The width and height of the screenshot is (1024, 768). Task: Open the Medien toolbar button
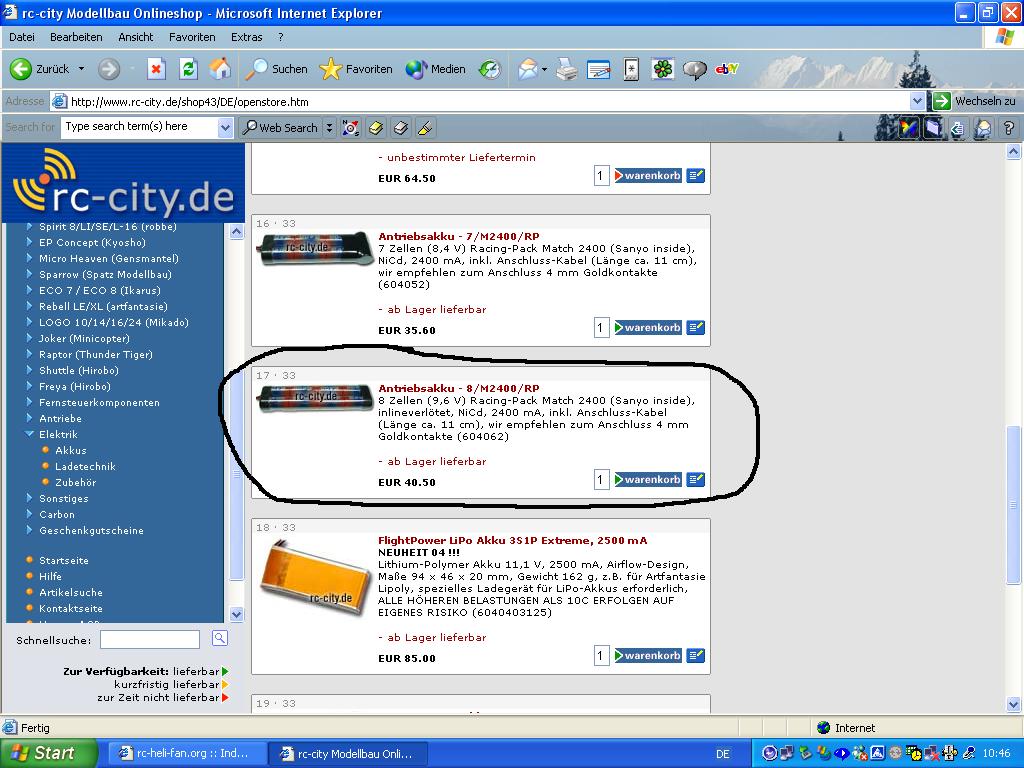pyautogui.click(x=435, y=69)
